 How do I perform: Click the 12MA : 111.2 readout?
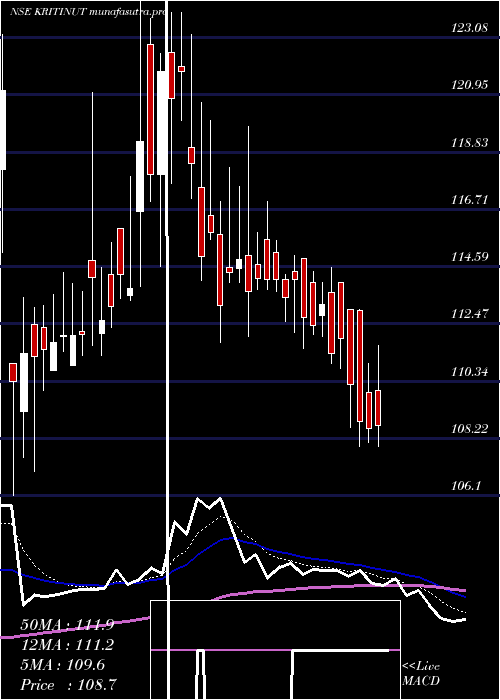coord(67,645)
